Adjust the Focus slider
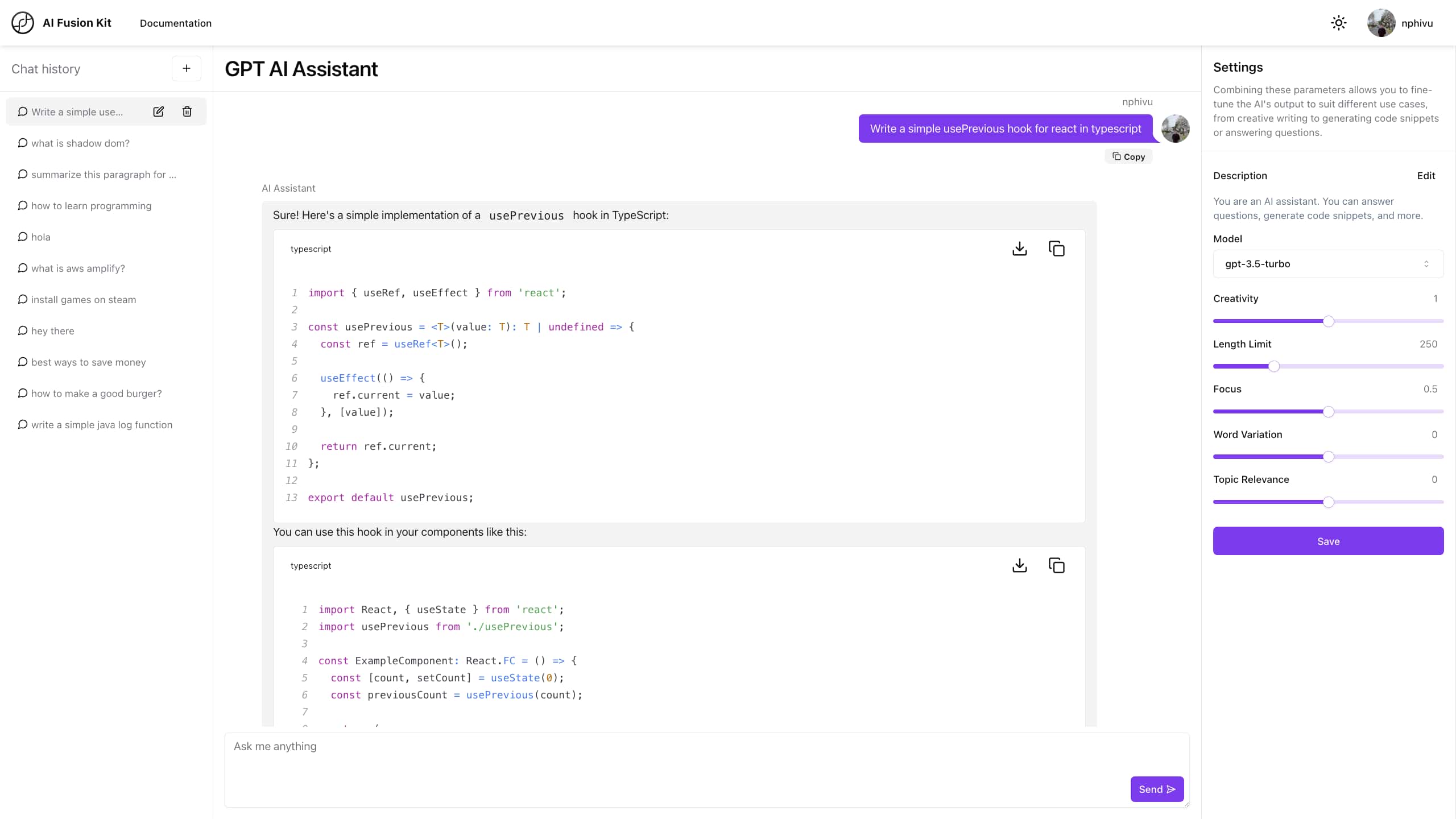This screenshot has width=1456, height=819. point(1328,411)
